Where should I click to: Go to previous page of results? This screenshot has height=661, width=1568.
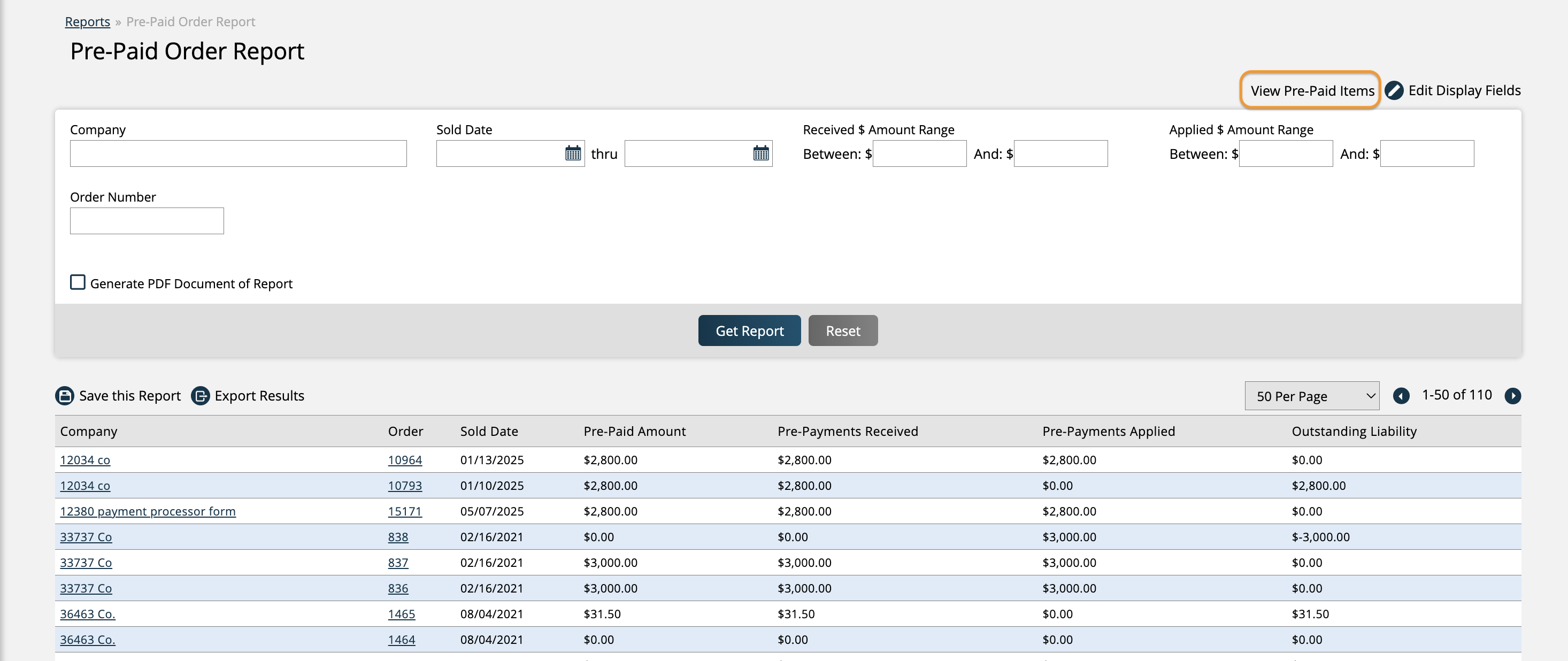pyautogui.click(x=1401, y=396)
